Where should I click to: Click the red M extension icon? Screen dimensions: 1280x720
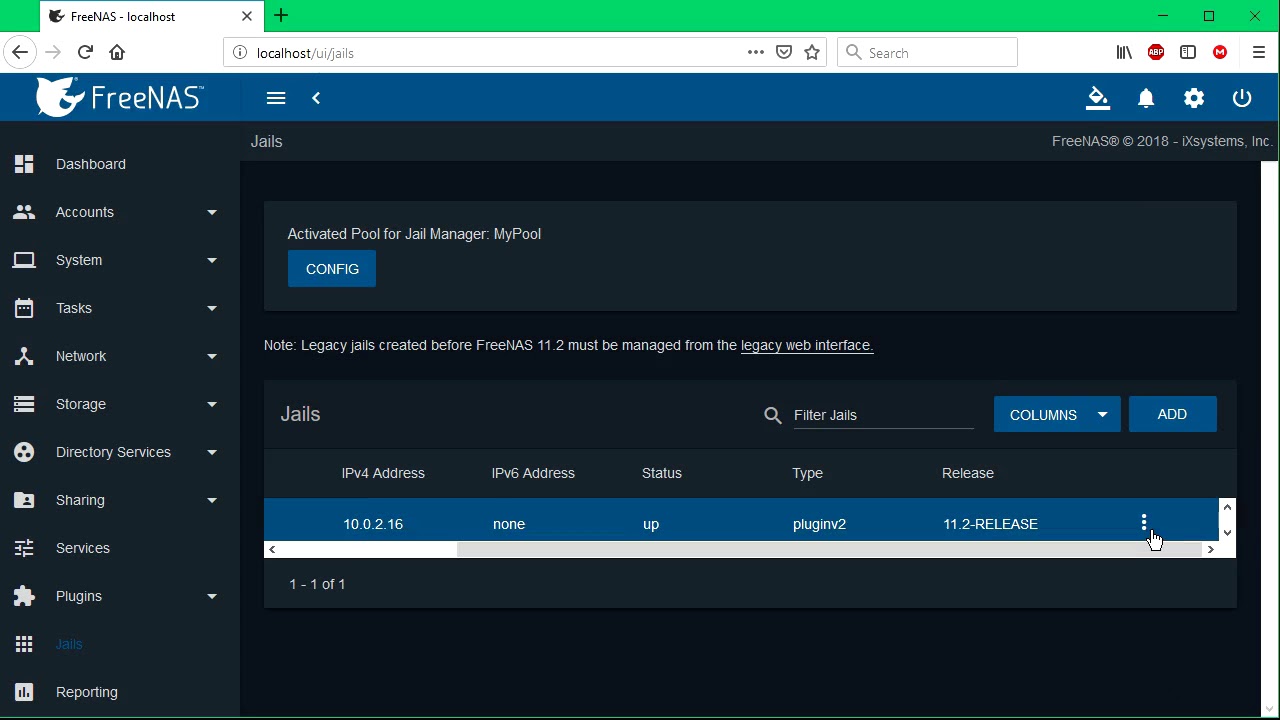1220,52
